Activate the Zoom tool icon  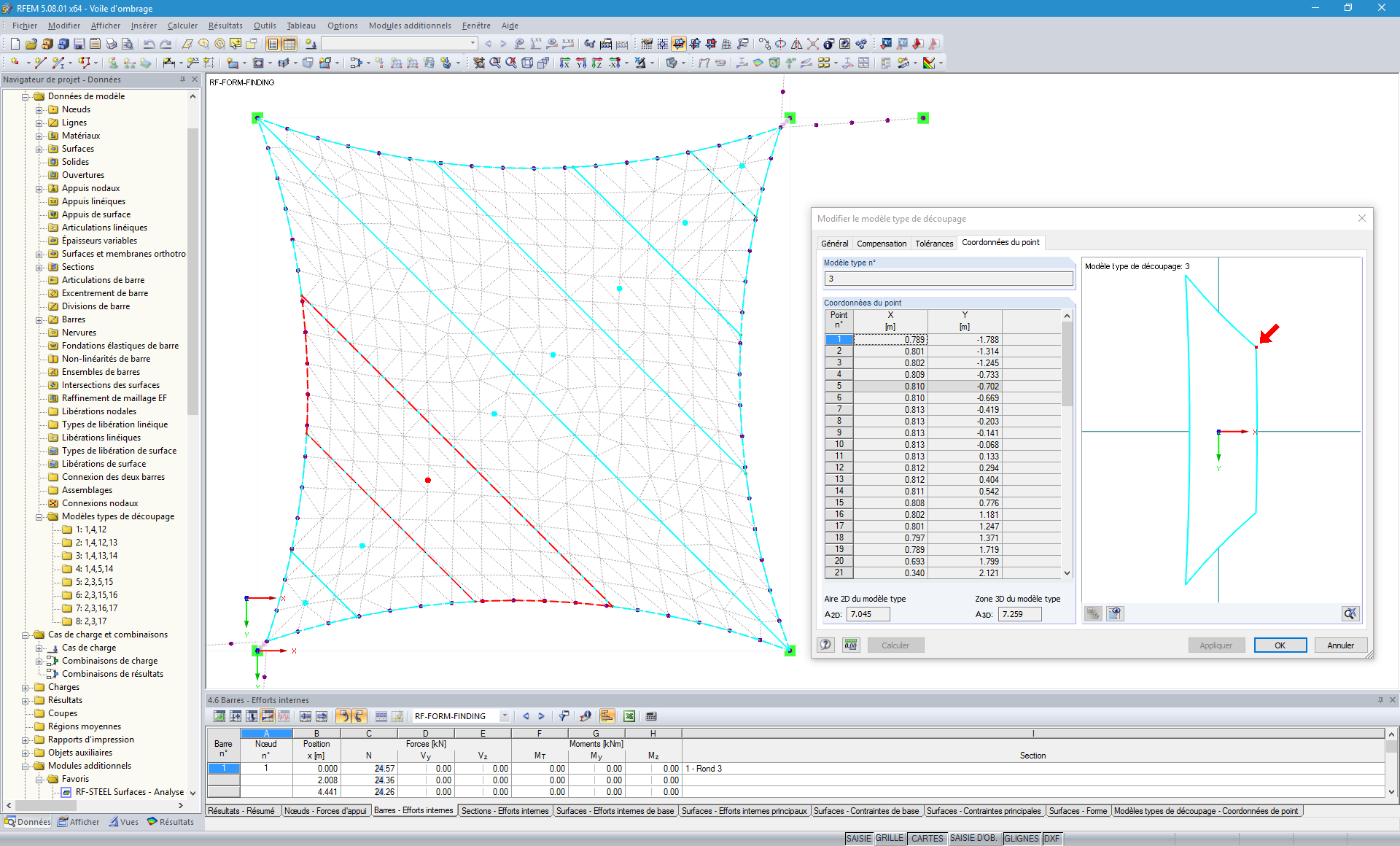click(x=494, y=62)
